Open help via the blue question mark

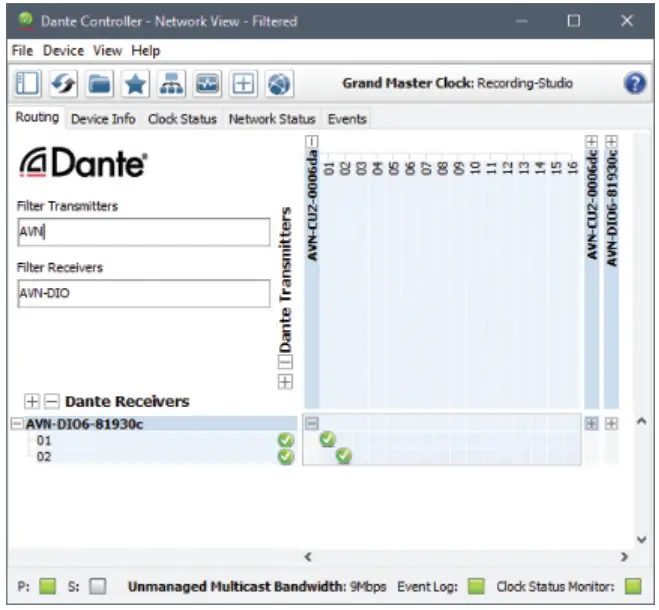[635, 84]
